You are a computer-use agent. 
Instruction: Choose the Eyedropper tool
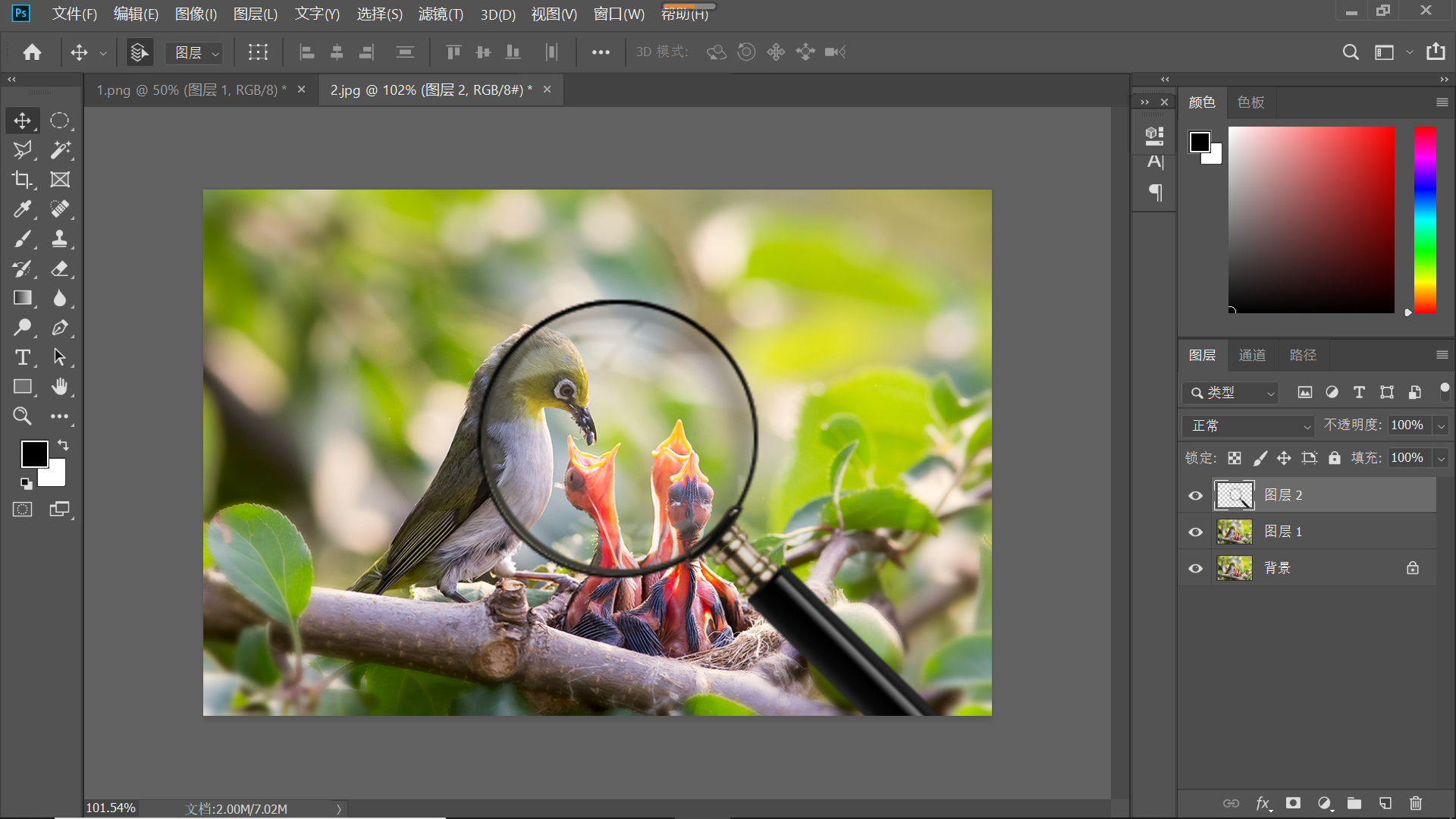pyautogui.click(x=22, y=209)
